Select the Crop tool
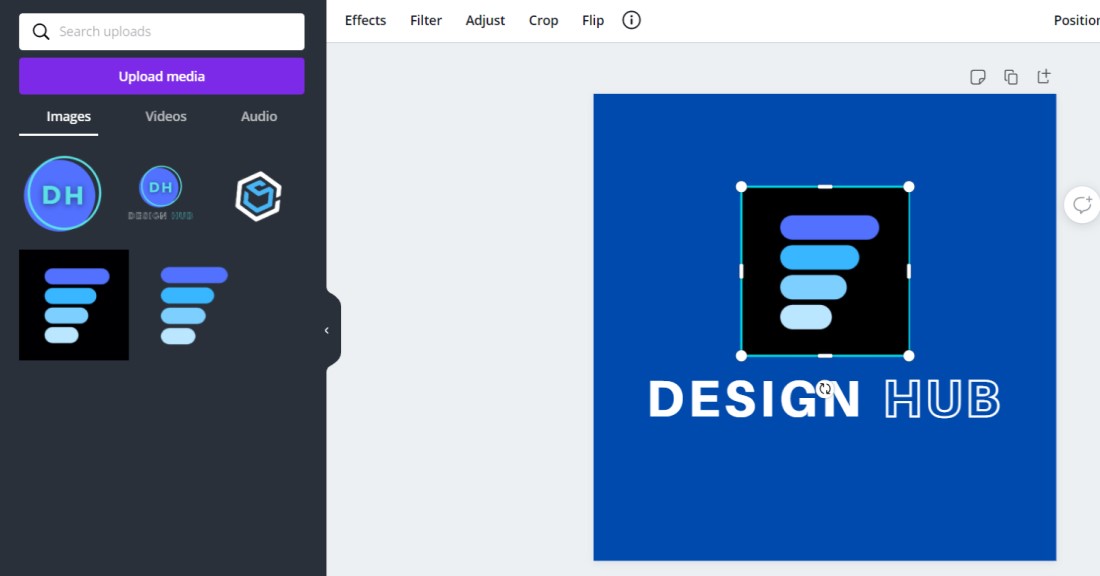Image resolution: width=1100 pixels, height=576 pixels. 544,20
